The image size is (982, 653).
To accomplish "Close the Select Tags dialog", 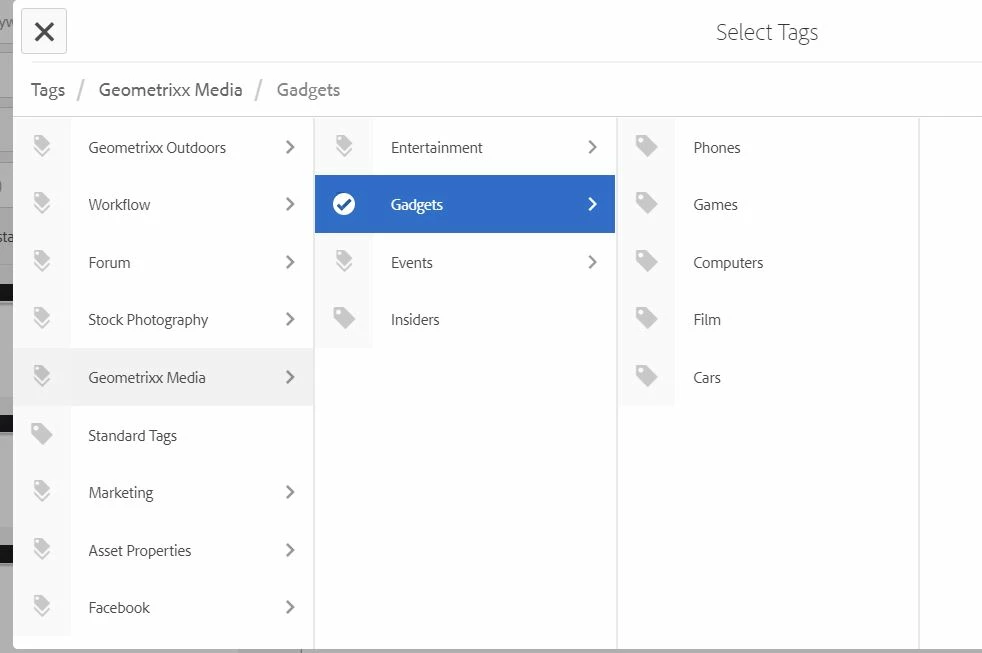I will (44, 31).
